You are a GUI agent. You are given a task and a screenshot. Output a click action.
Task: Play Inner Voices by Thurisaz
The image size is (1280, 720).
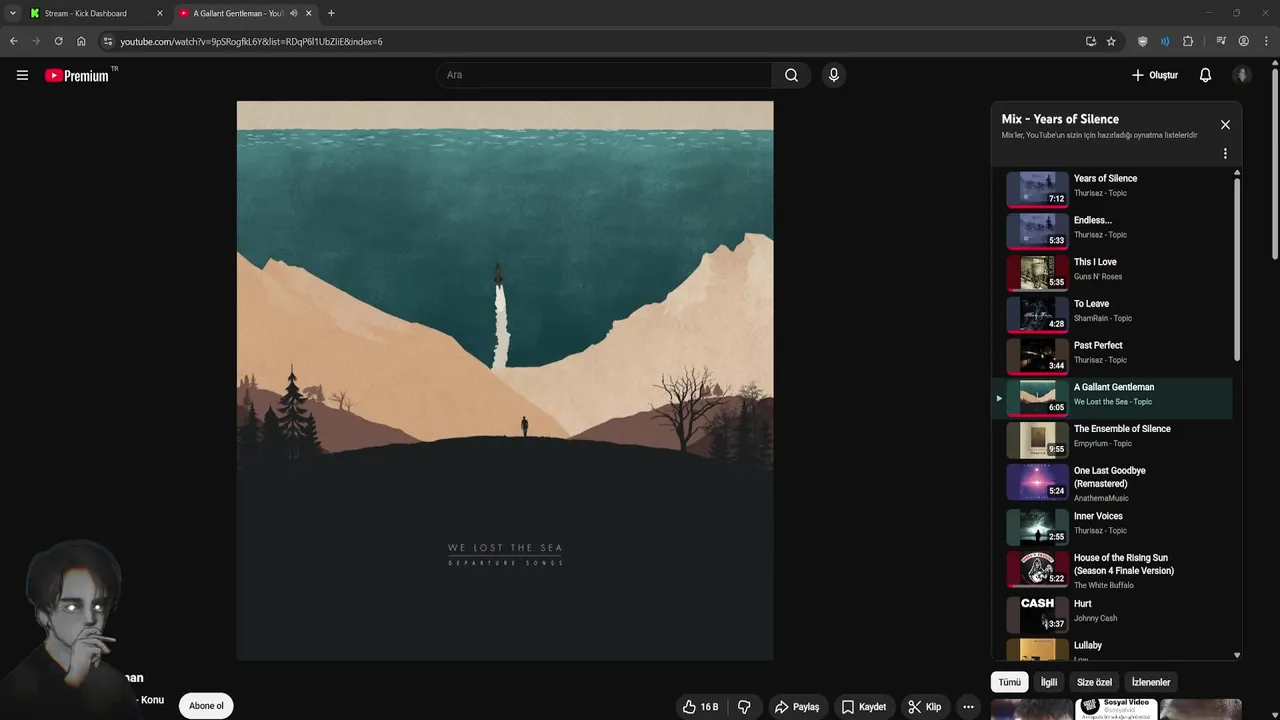tap(1112, 527)
